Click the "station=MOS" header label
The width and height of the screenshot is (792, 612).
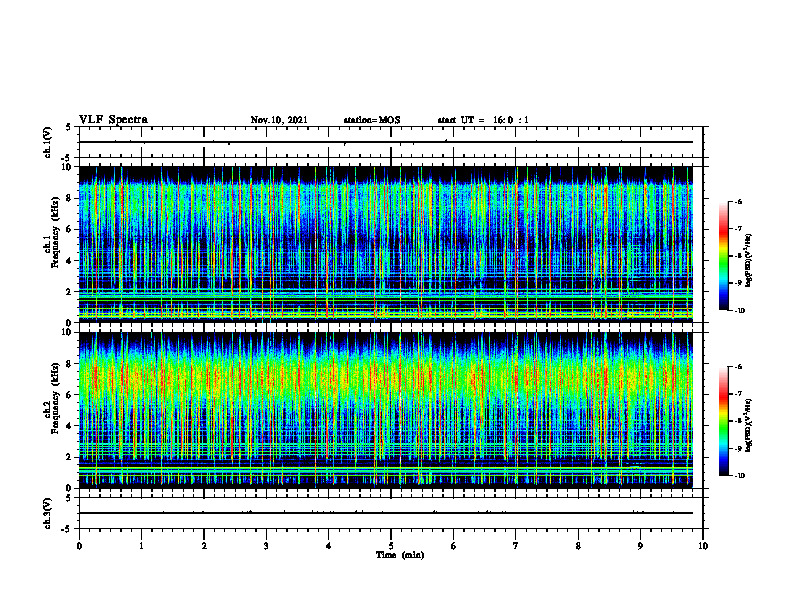click(x=372, y=120)
